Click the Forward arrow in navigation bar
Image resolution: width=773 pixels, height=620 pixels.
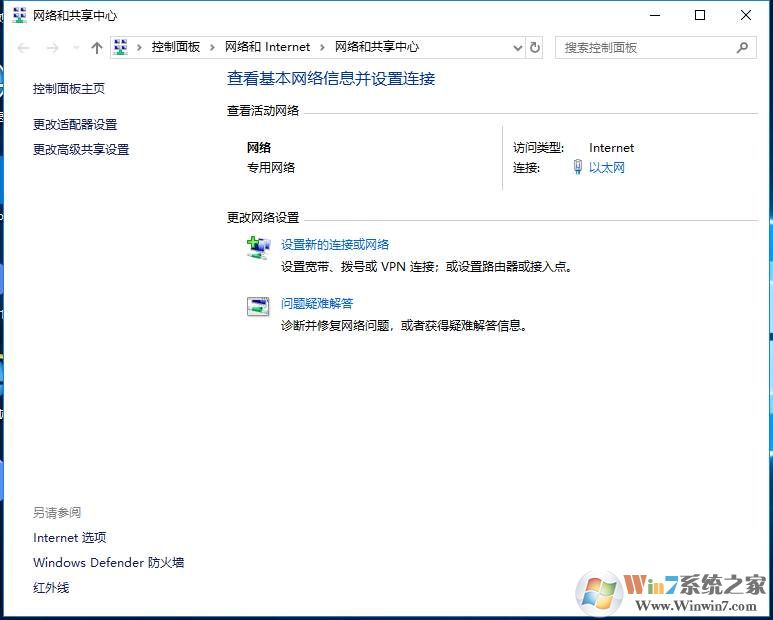52,48
